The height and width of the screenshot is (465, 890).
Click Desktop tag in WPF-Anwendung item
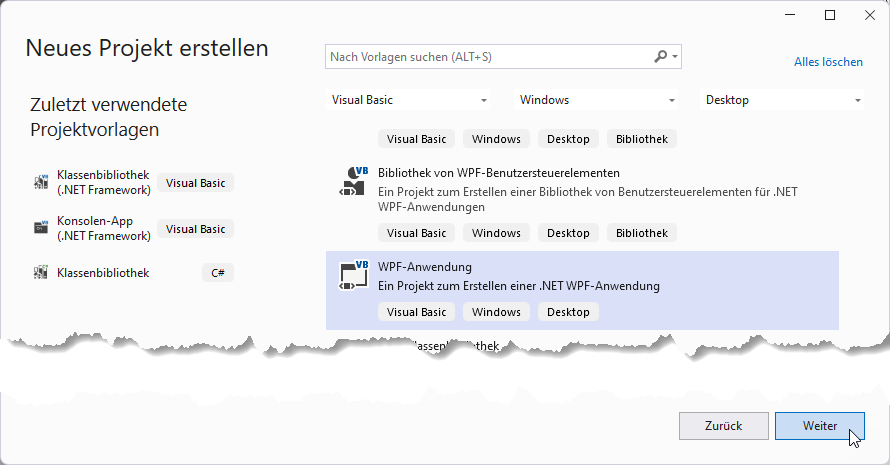[x=568, y=312]
